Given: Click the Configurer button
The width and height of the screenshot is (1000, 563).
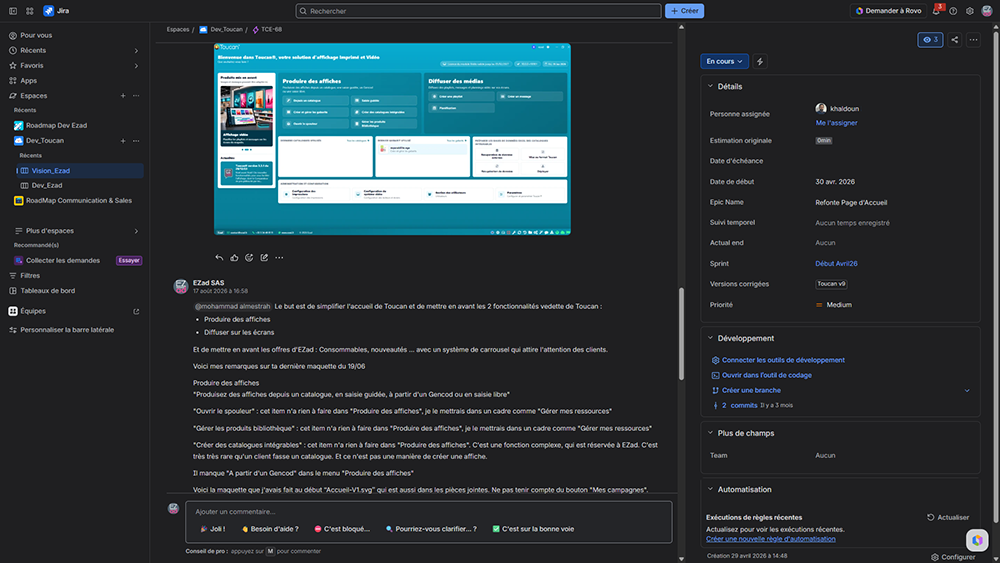Looking at the screenshot, I should click(953, 557).
